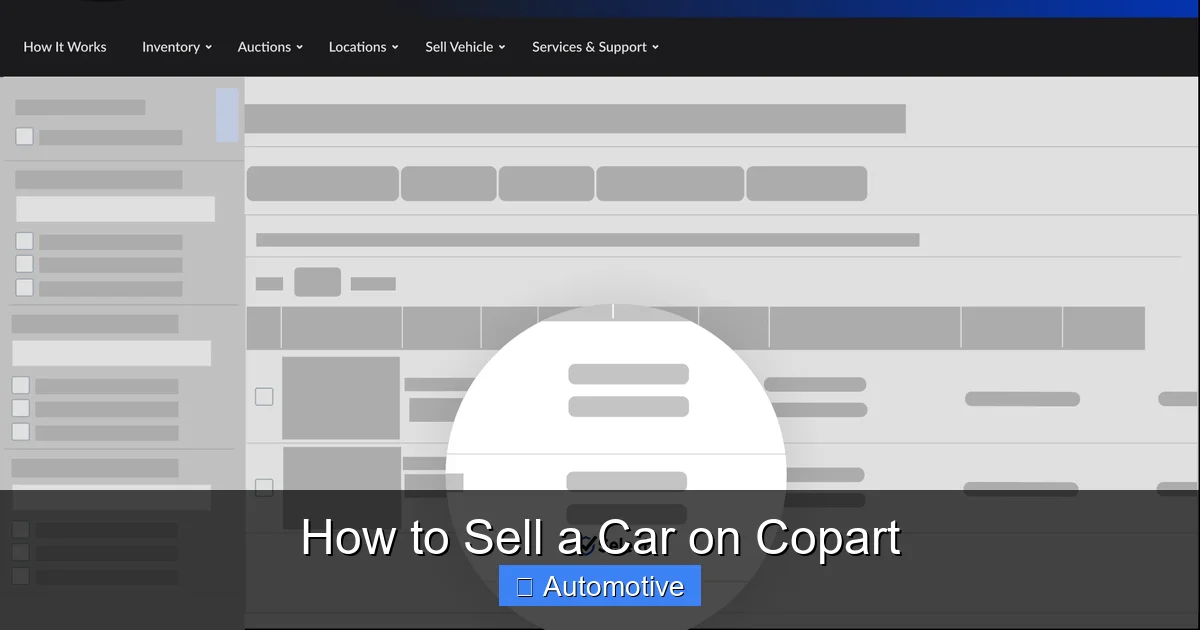Toggle the topmost sidebar filter checkbox

(x=23, y=135)
